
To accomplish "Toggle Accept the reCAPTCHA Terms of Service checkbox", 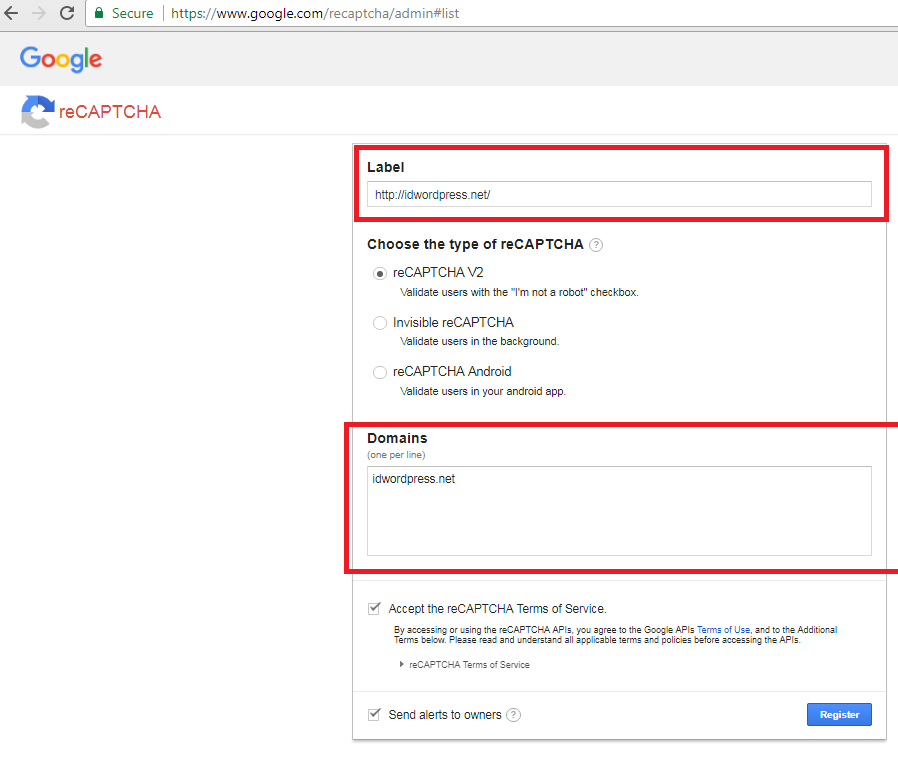I will click(x=375, y=608).
